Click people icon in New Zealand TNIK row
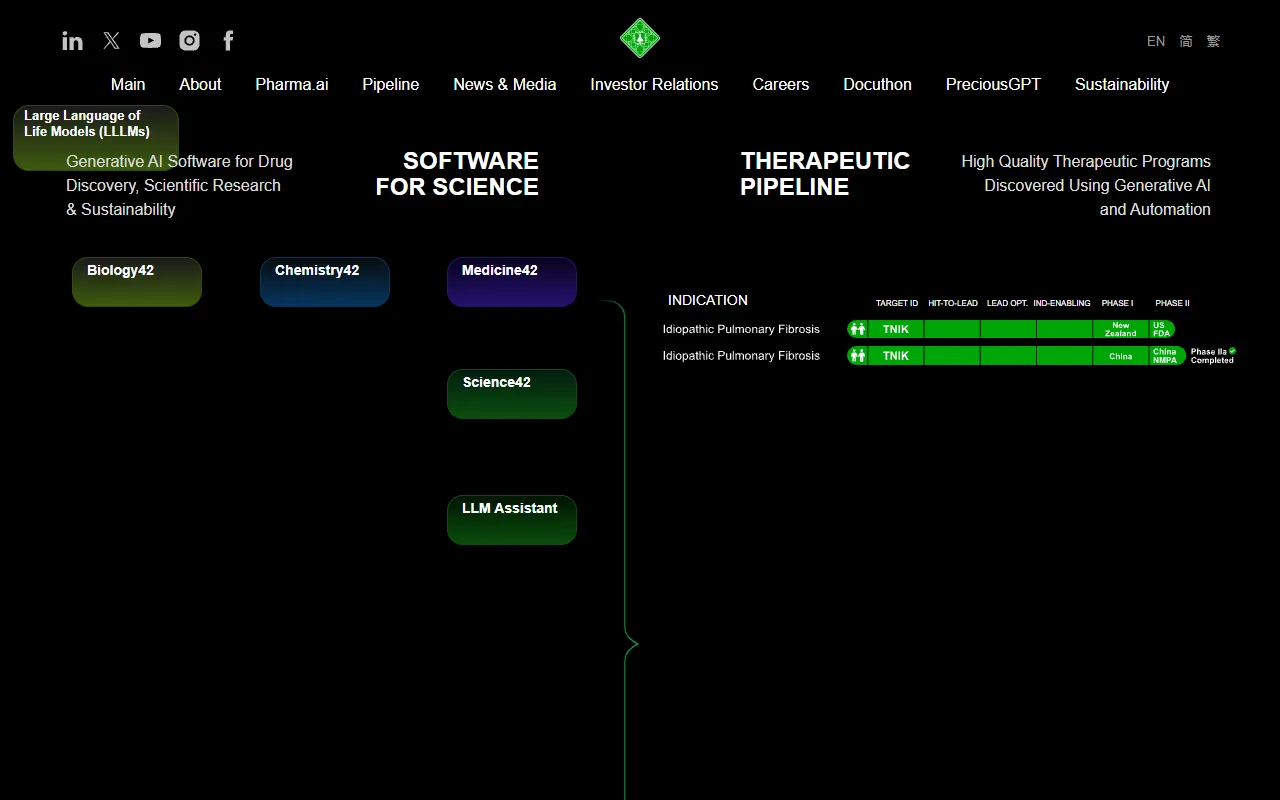 (857, 329)
